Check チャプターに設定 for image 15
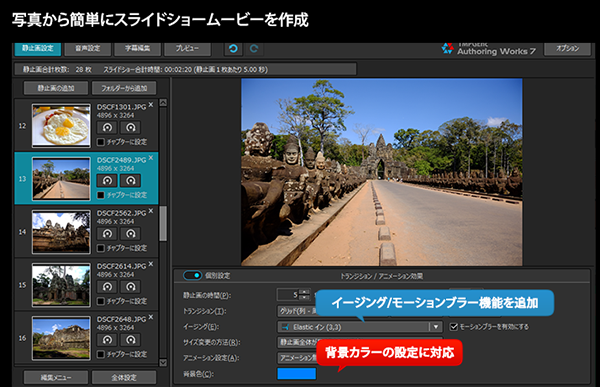Screen dimensions: 600x387 (101, 301)
